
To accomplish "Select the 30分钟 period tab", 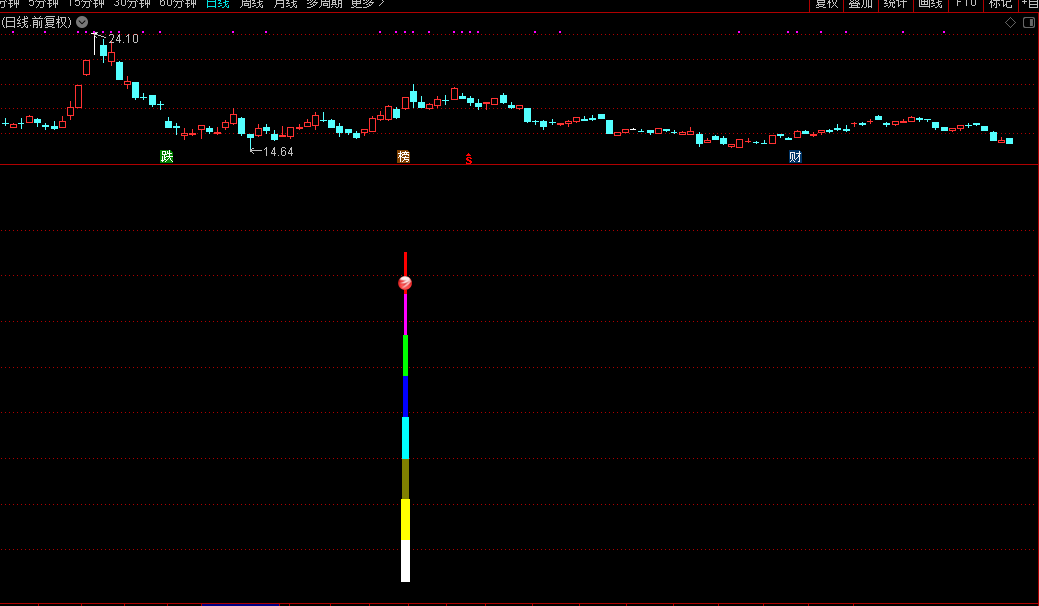I will [x=132, y=4].
